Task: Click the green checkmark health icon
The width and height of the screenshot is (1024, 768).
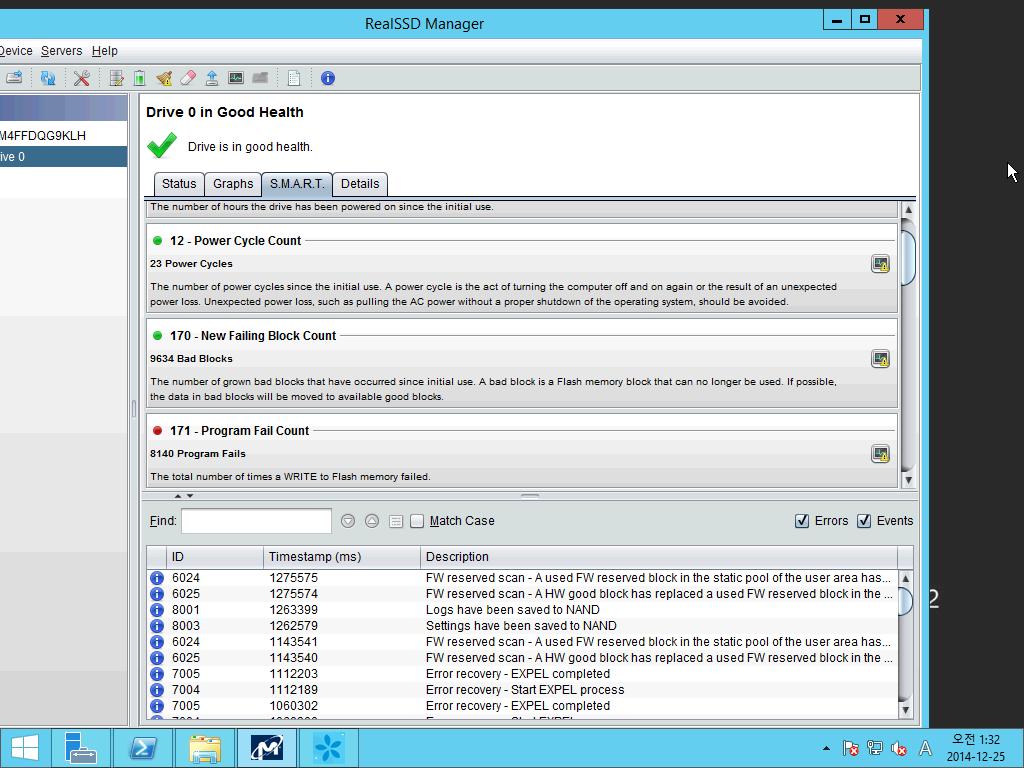Action: click(x=161, y=145)
